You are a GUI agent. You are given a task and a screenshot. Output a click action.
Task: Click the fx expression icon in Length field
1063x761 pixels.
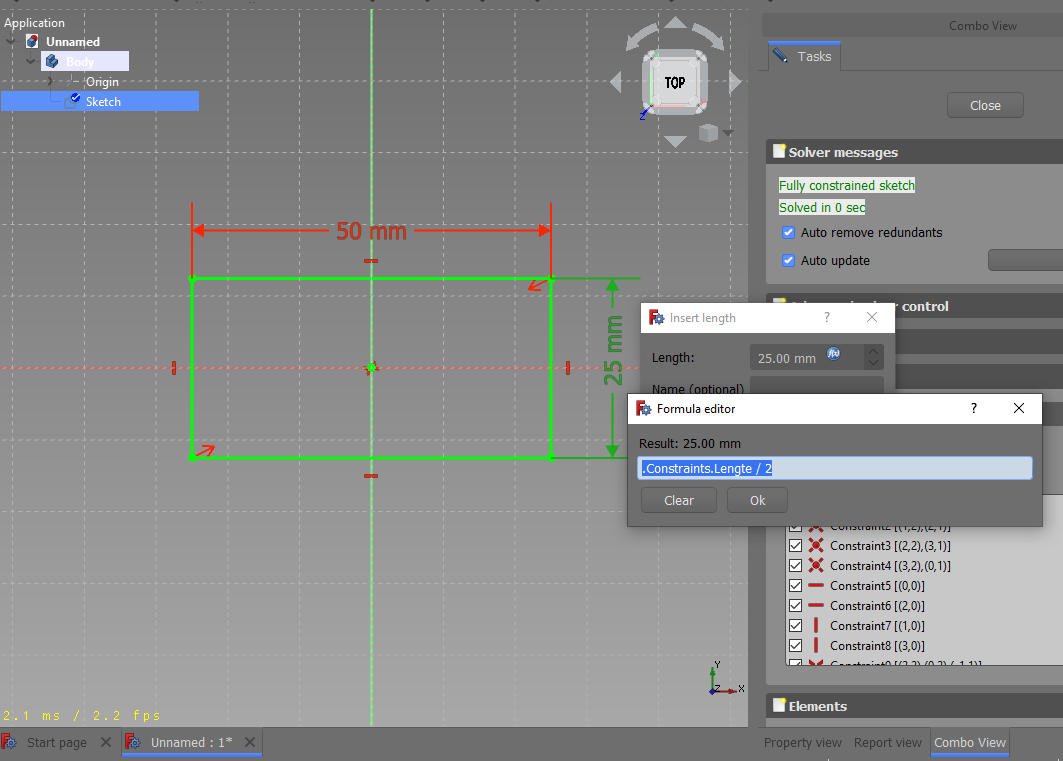click(833, 353)
